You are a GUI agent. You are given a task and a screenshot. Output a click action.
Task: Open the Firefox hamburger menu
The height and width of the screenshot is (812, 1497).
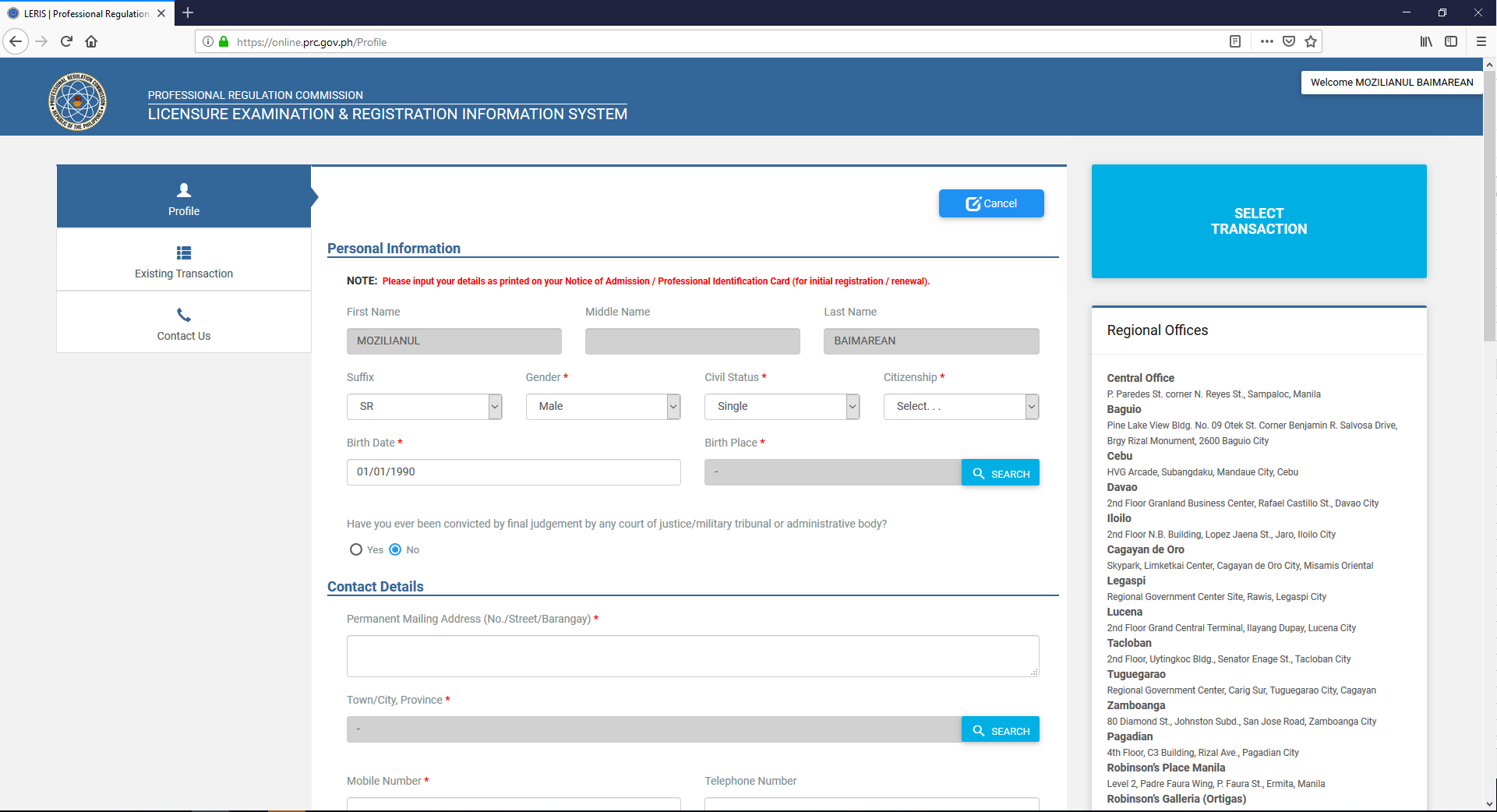point(1481,41)
